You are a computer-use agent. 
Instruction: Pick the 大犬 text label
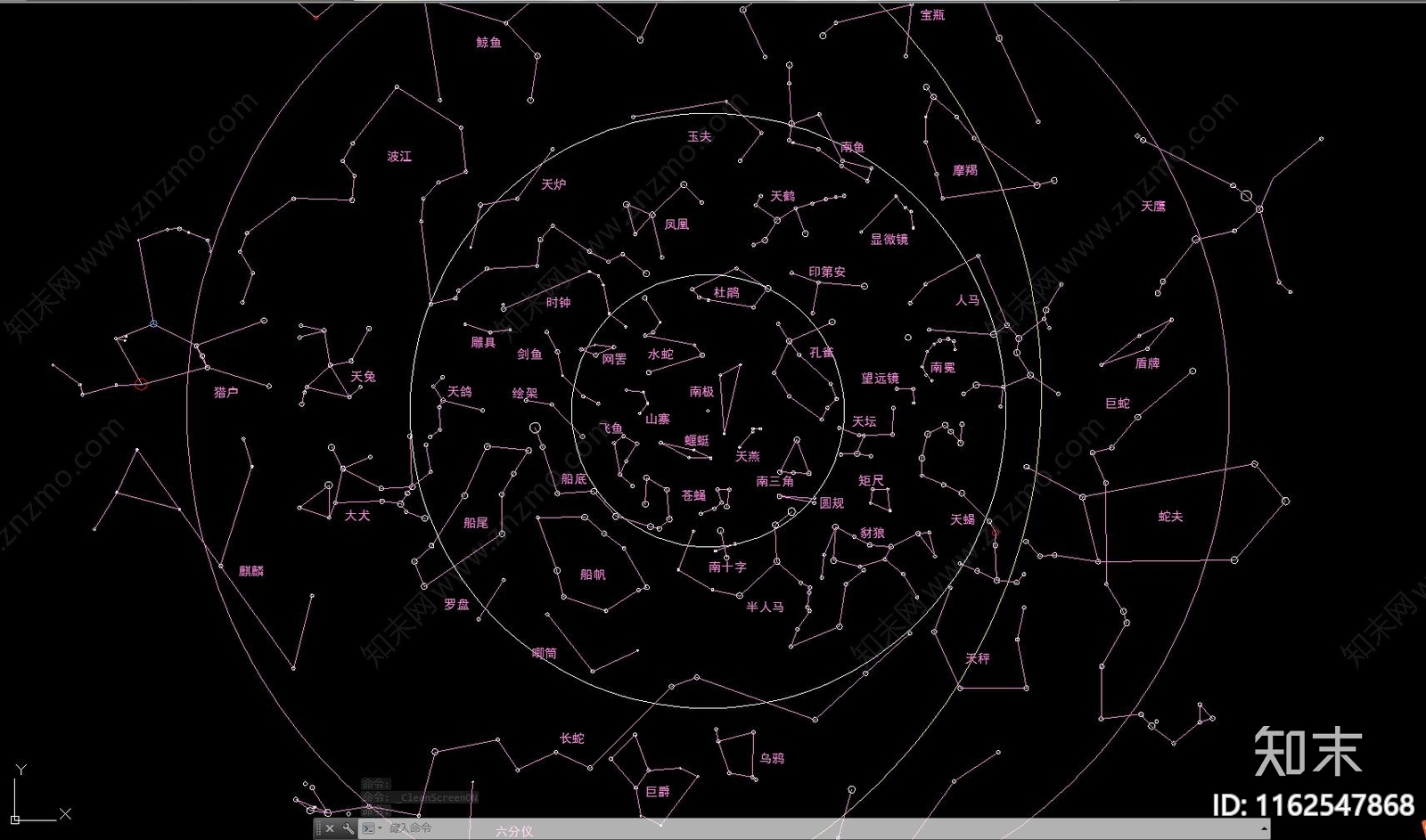(x=357, y=516)
